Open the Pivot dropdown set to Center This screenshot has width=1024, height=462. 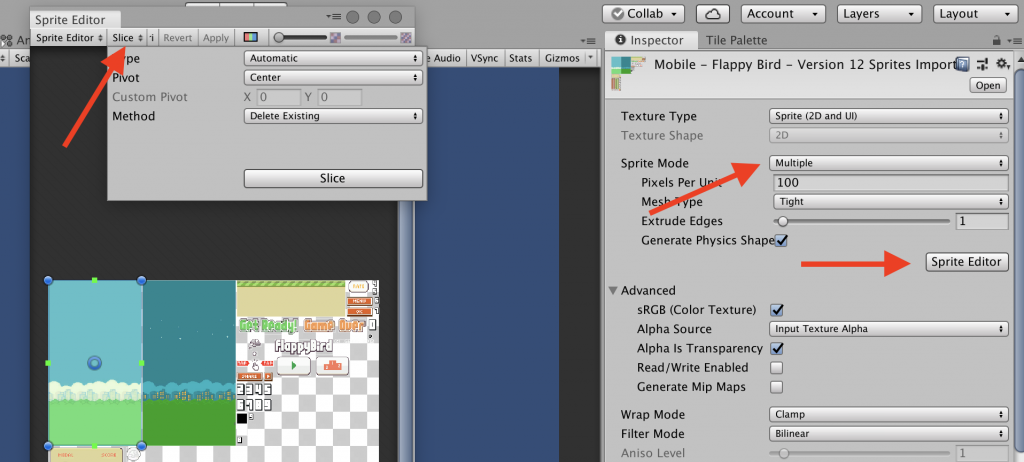click(333, 77)
